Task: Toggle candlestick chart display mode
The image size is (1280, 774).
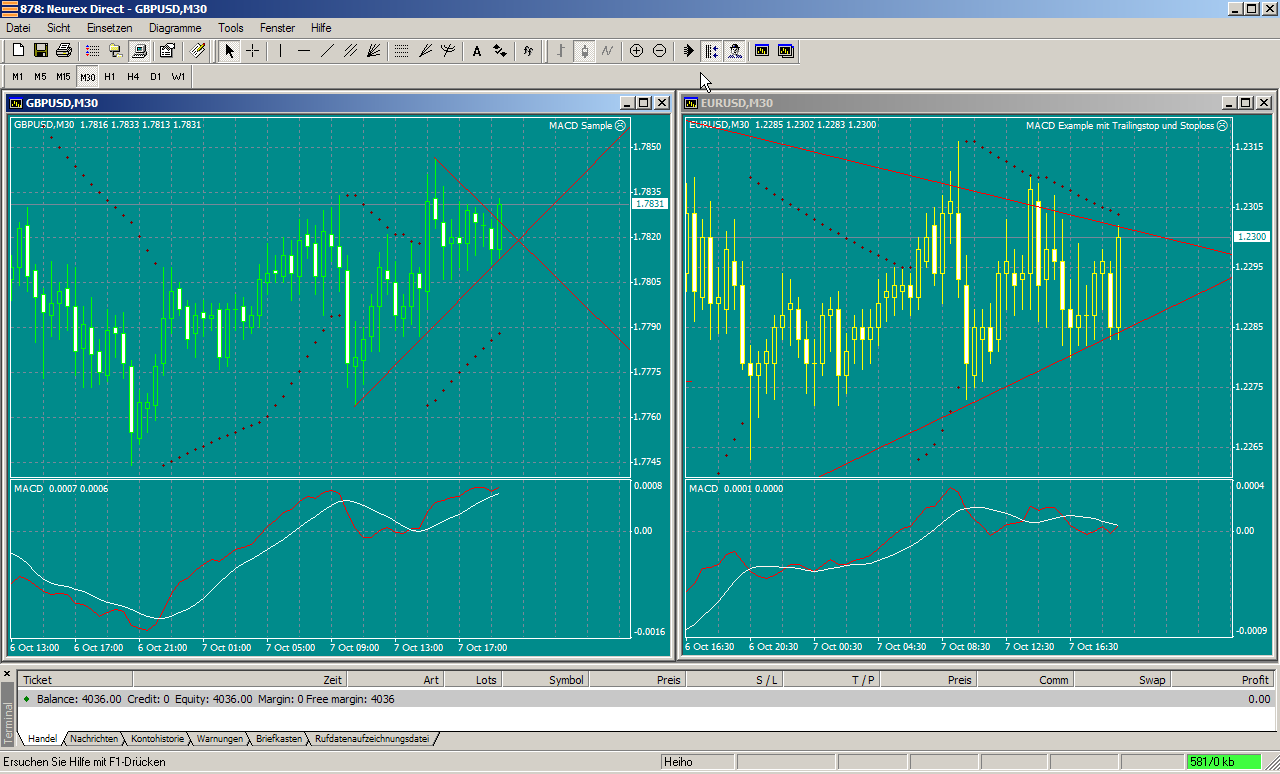Action: 584,51
